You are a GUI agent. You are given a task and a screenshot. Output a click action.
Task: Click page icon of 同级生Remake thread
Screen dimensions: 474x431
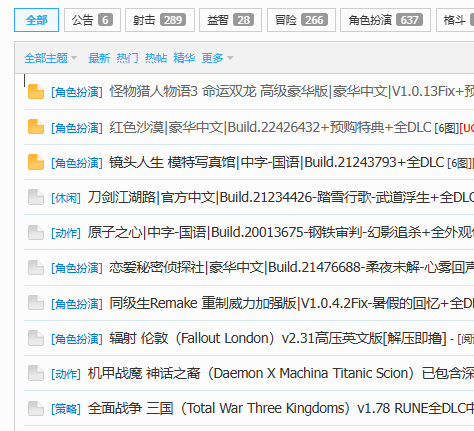pos(36,303)
